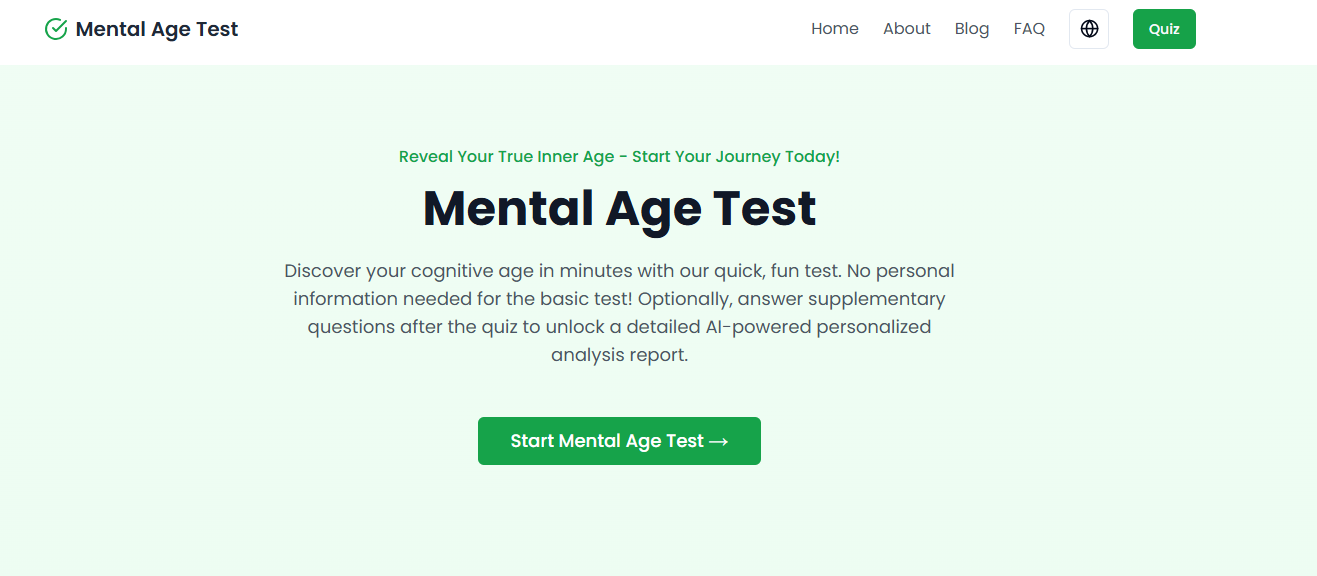Viewport: 1317px width, 576px height.
Task: Click the "analysis report." text line
Action: click(x=619, y=355)
